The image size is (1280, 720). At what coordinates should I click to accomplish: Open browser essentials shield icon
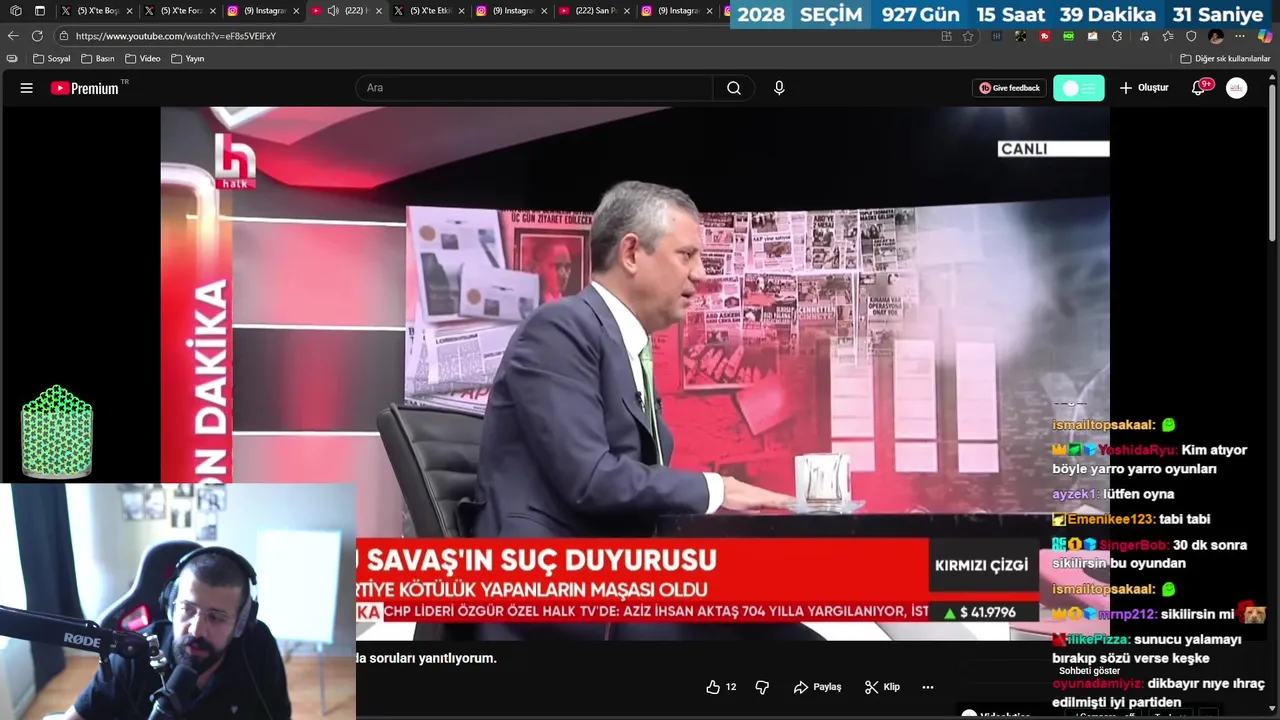coord(1191,36)
